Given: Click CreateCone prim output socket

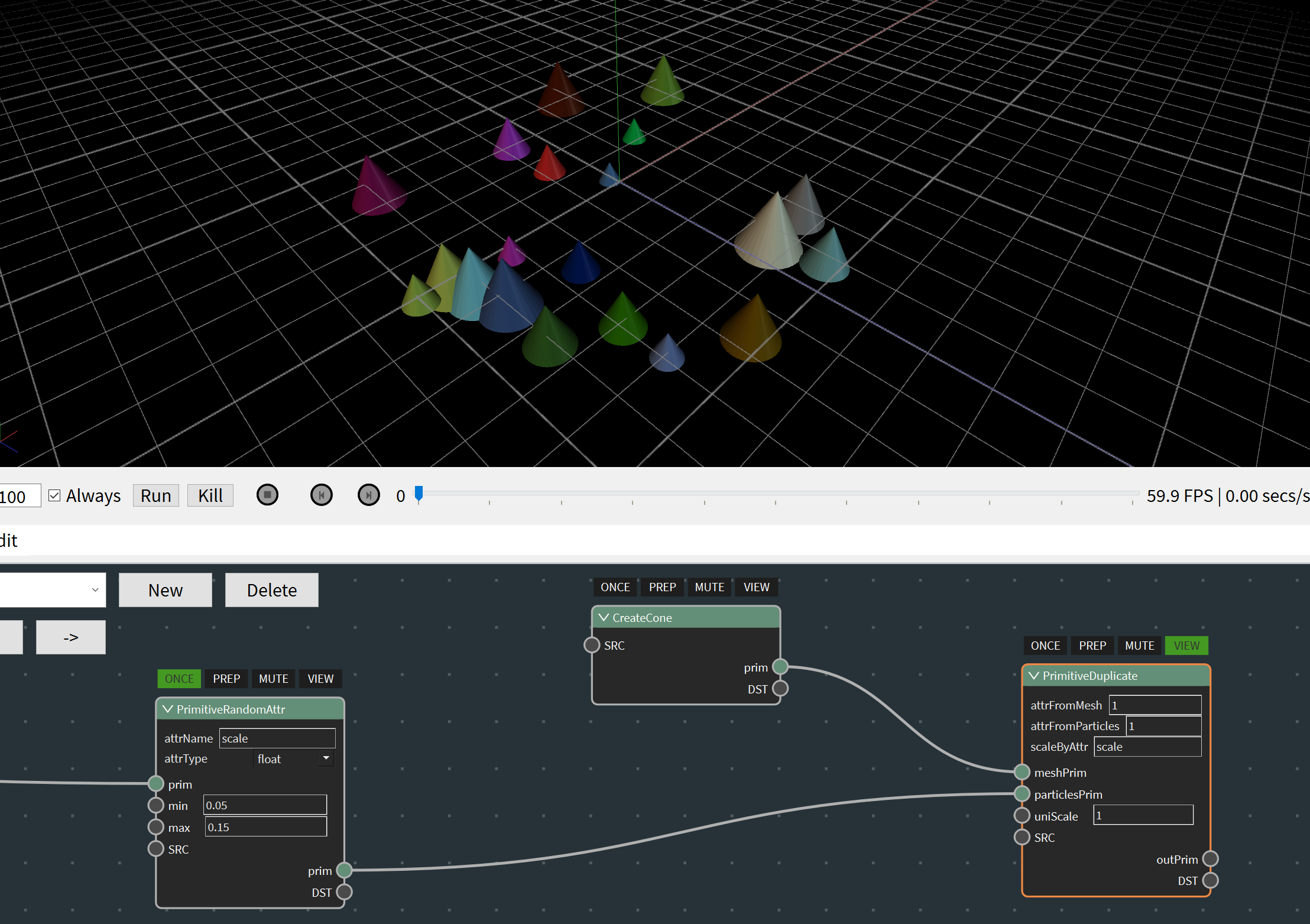Looking at the screenshot, I should tap(780, 667).
